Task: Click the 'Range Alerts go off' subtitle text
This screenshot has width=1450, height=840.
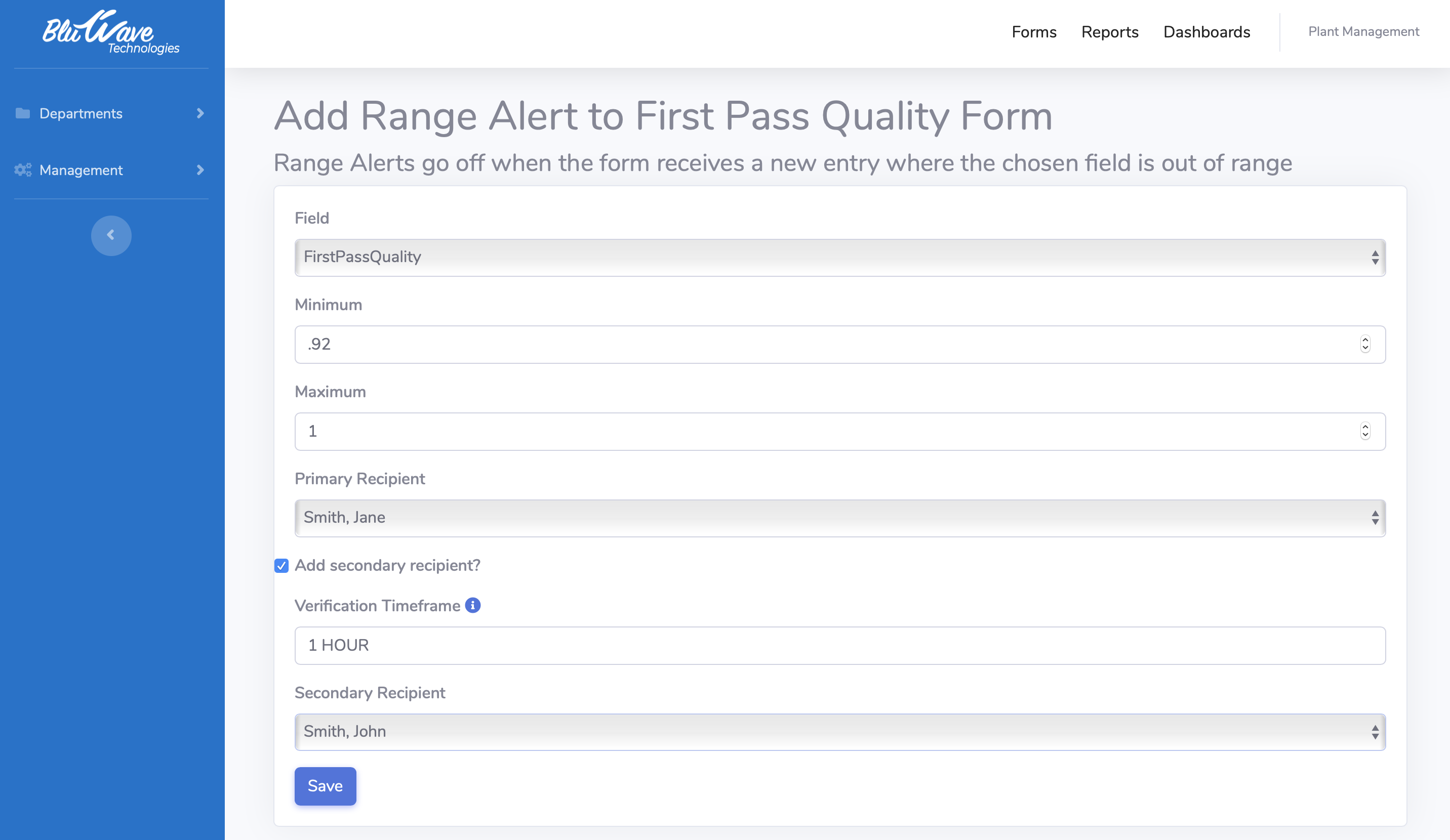Action: (x=783, y=163)
